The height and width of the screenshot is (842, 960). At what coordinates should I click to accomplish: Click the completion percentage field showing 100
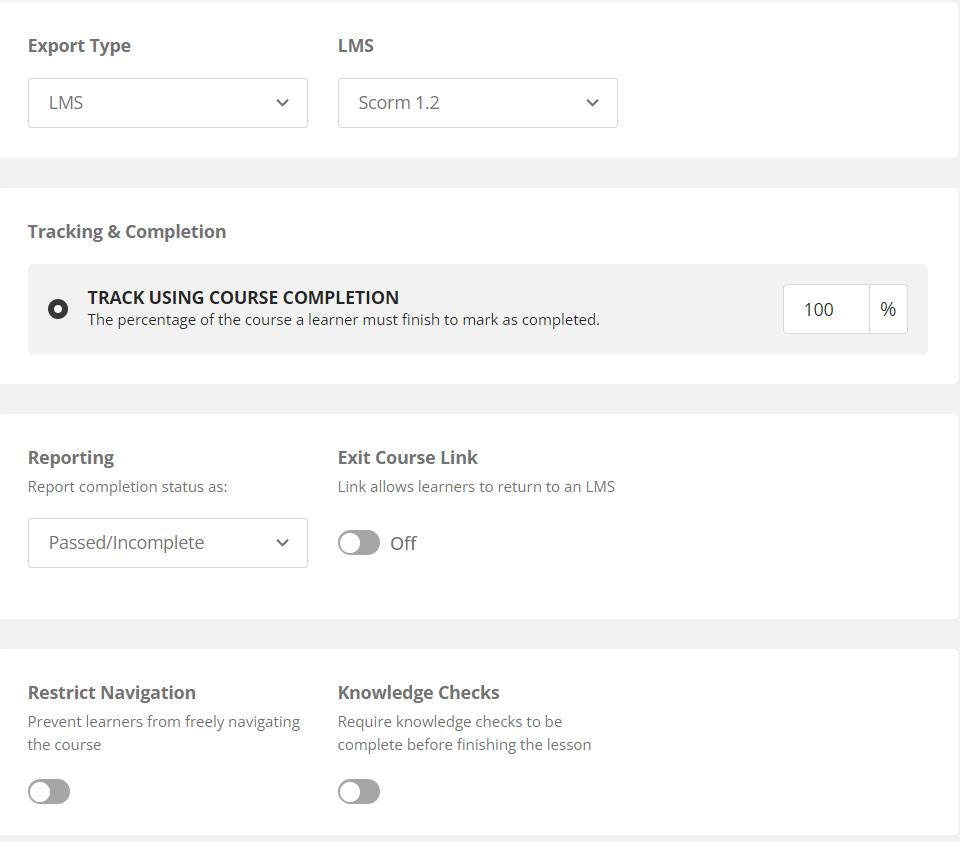(x=826, y=309)
